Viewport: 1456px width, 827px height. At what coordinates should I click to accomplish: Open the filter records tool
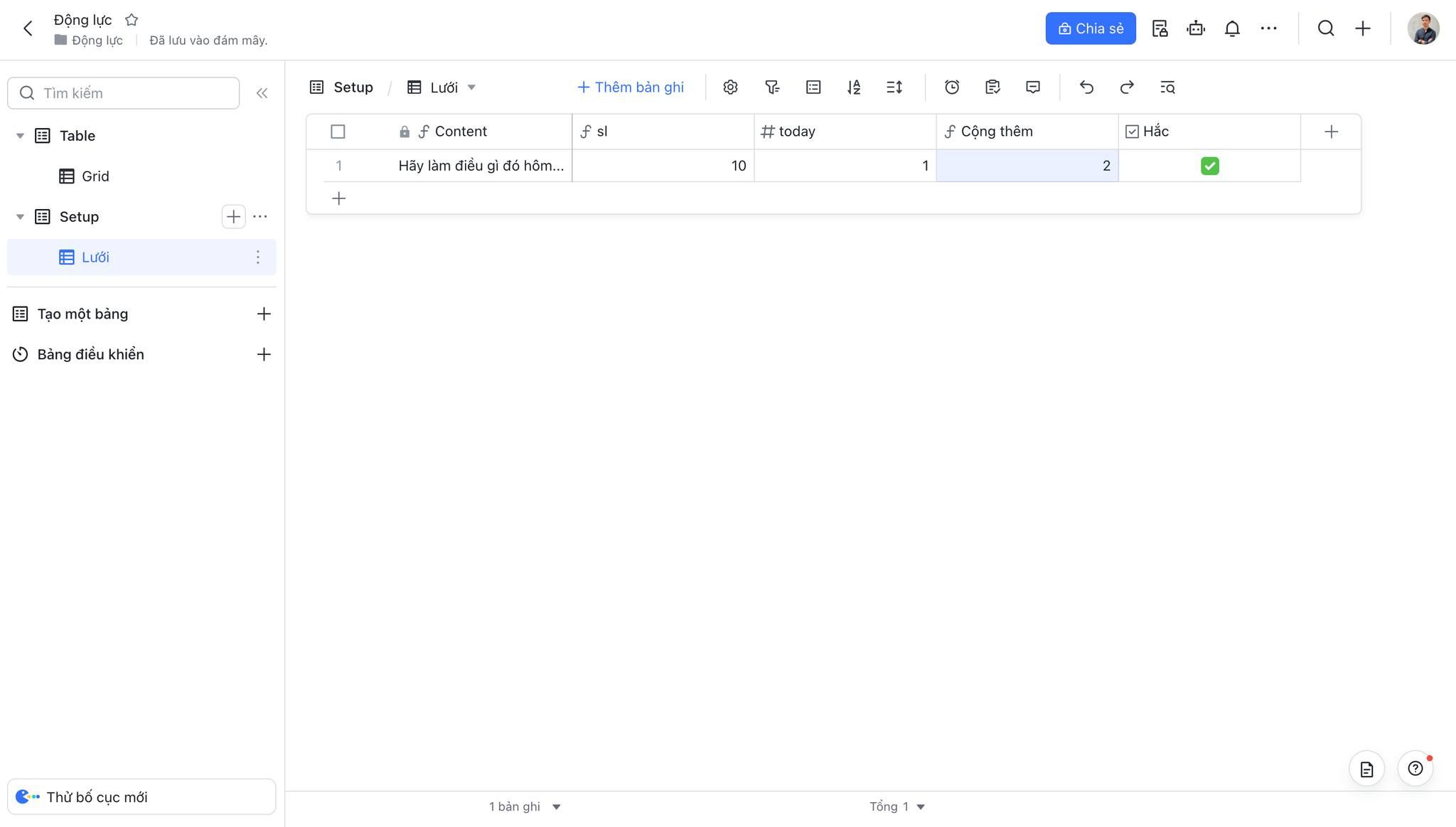click(771, 87)
